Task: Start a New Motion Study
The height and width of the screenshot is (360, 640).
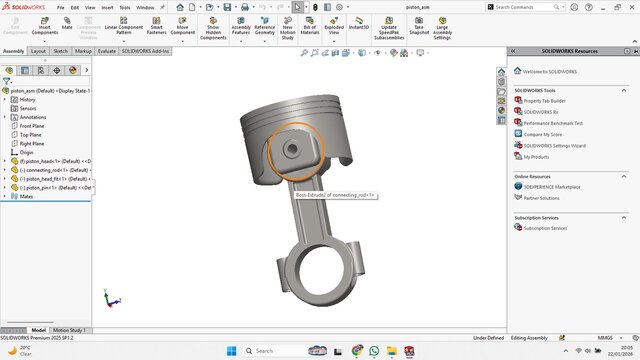Action: [287, 28]
